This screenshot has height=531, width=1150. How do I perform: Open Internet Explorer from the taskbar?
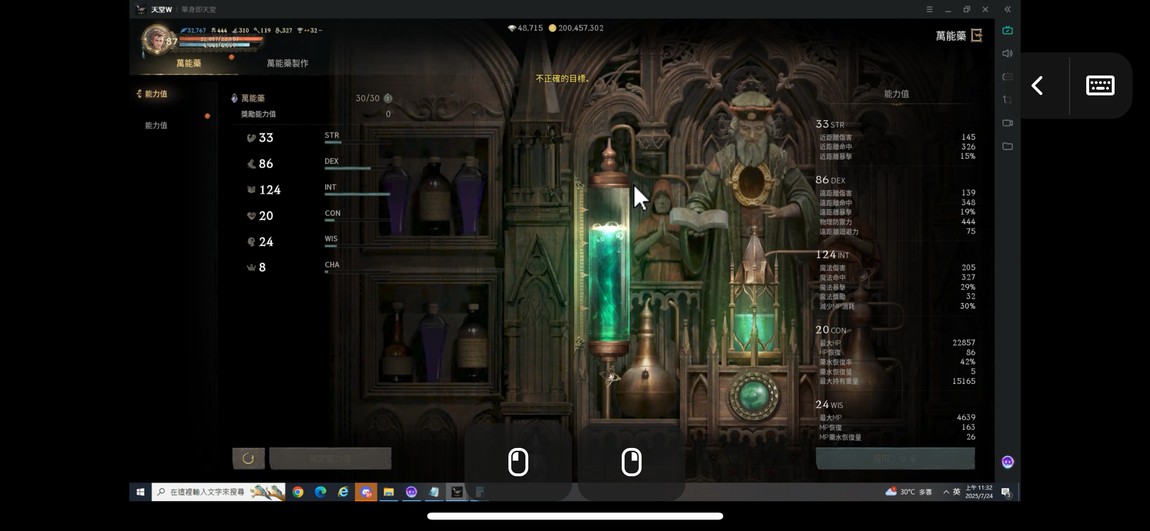(343, 492)
